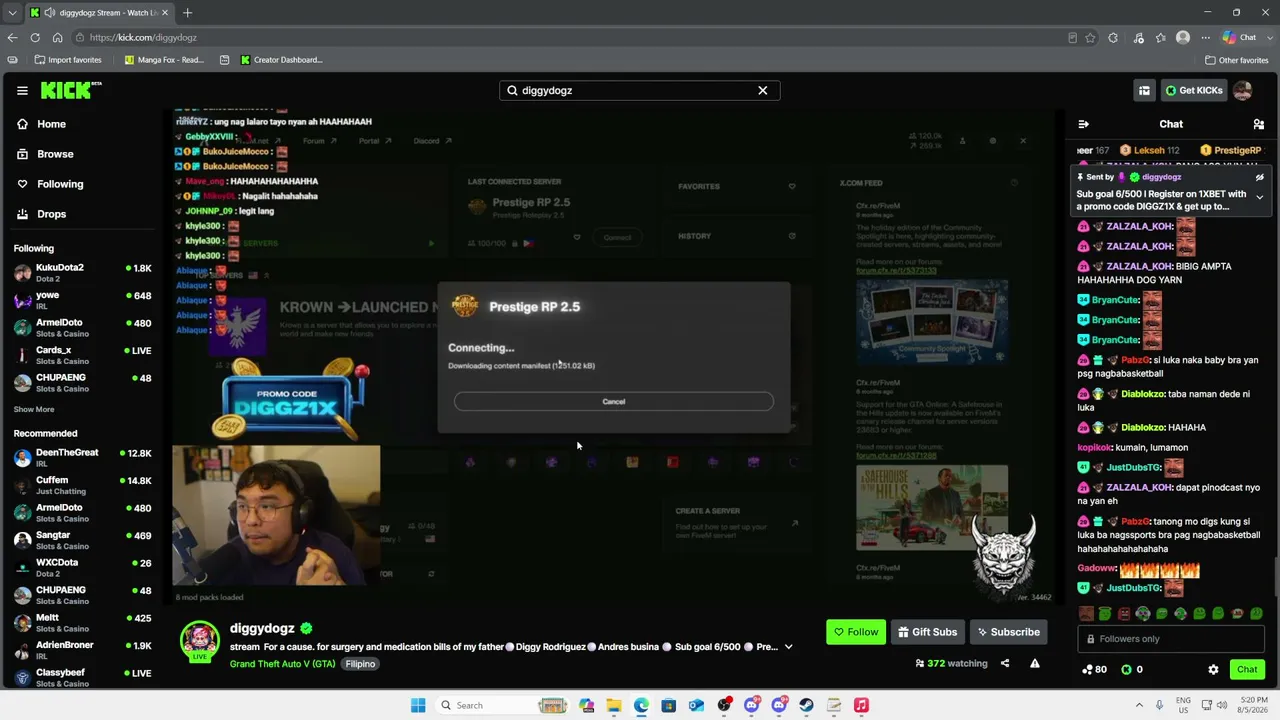Viewport: 1280px width, 720px height.
Task: Click the diggydogz channel avatar
Action: pos(199,640)
